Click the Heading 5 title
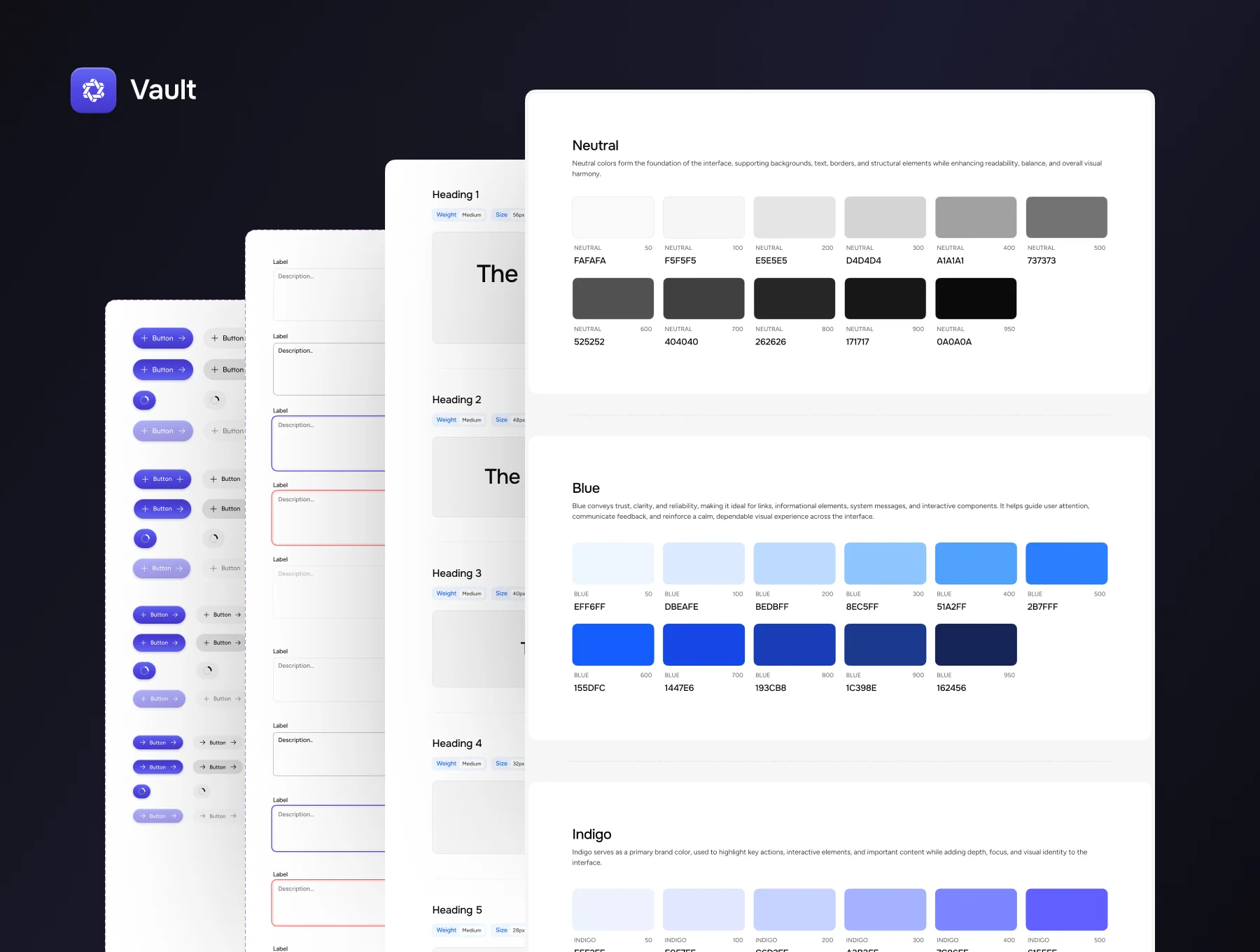Image resolution: width=1260 pixels, height=952 pixels. [456, 910]
